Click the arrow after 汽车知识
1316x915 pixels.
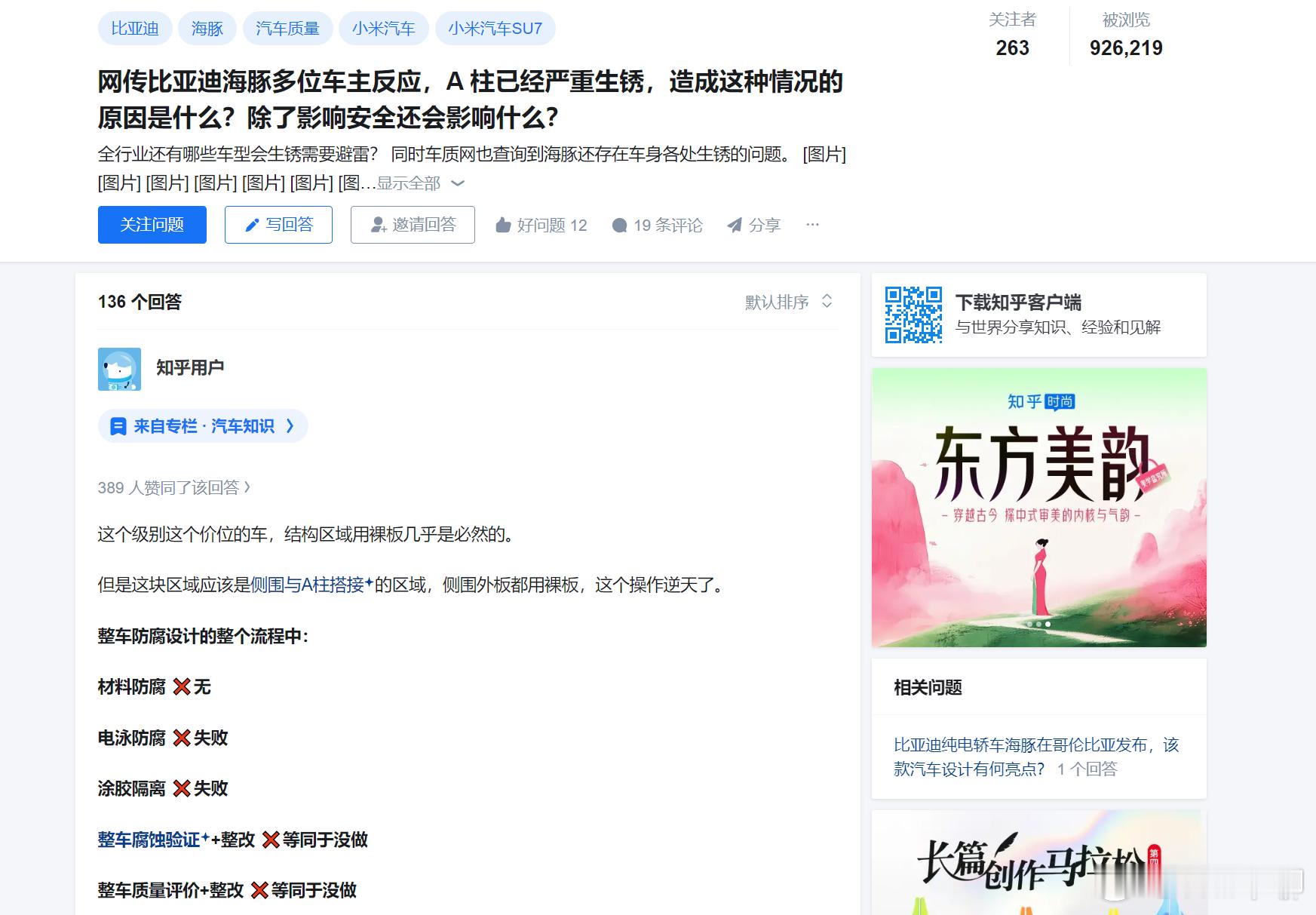click(290, 426)
